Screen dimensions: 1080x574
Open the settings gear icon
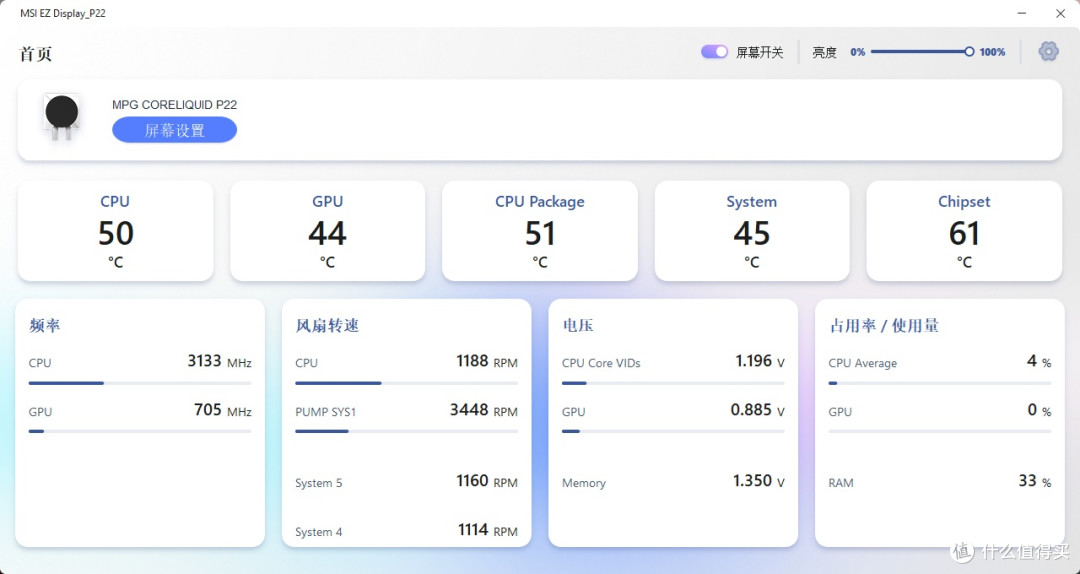coord(1048,51)
